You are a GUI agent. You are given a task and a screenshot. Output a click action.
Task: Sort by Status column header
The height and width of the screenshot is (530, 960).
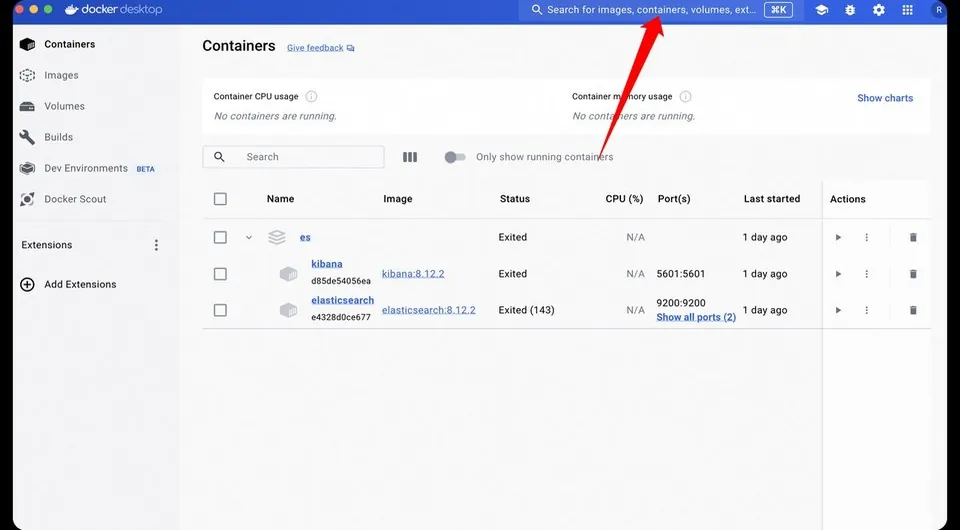click(515, 199)
